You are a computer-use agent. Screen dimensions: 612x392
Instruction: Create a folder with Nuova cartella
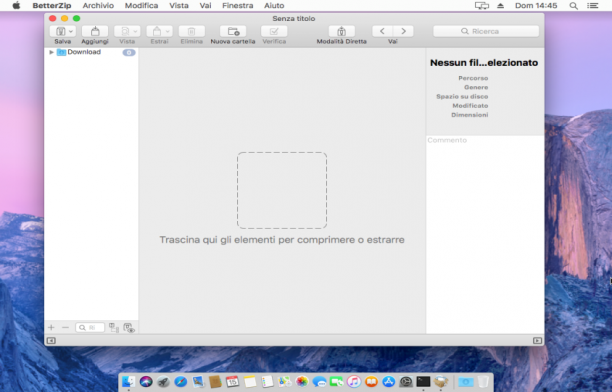[233, 31]
